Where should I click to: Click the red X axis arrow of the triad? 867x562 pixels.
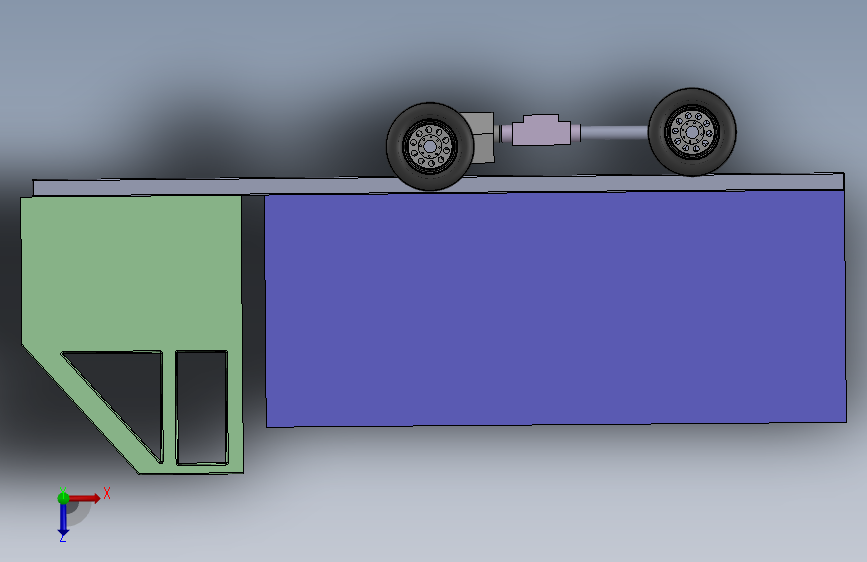[85, 498]
